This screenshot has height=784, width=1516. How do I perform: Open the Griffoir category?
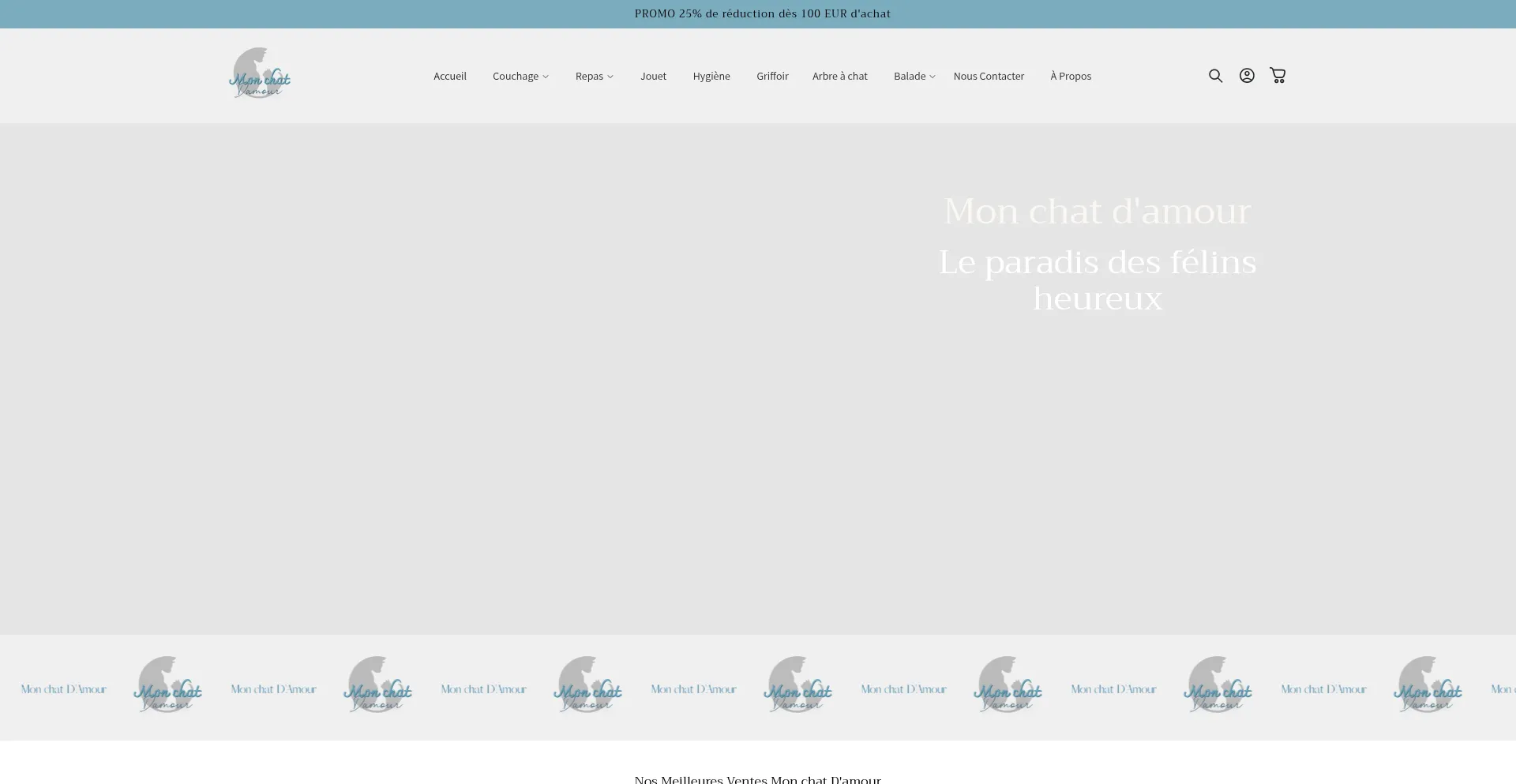pos(772,76)
